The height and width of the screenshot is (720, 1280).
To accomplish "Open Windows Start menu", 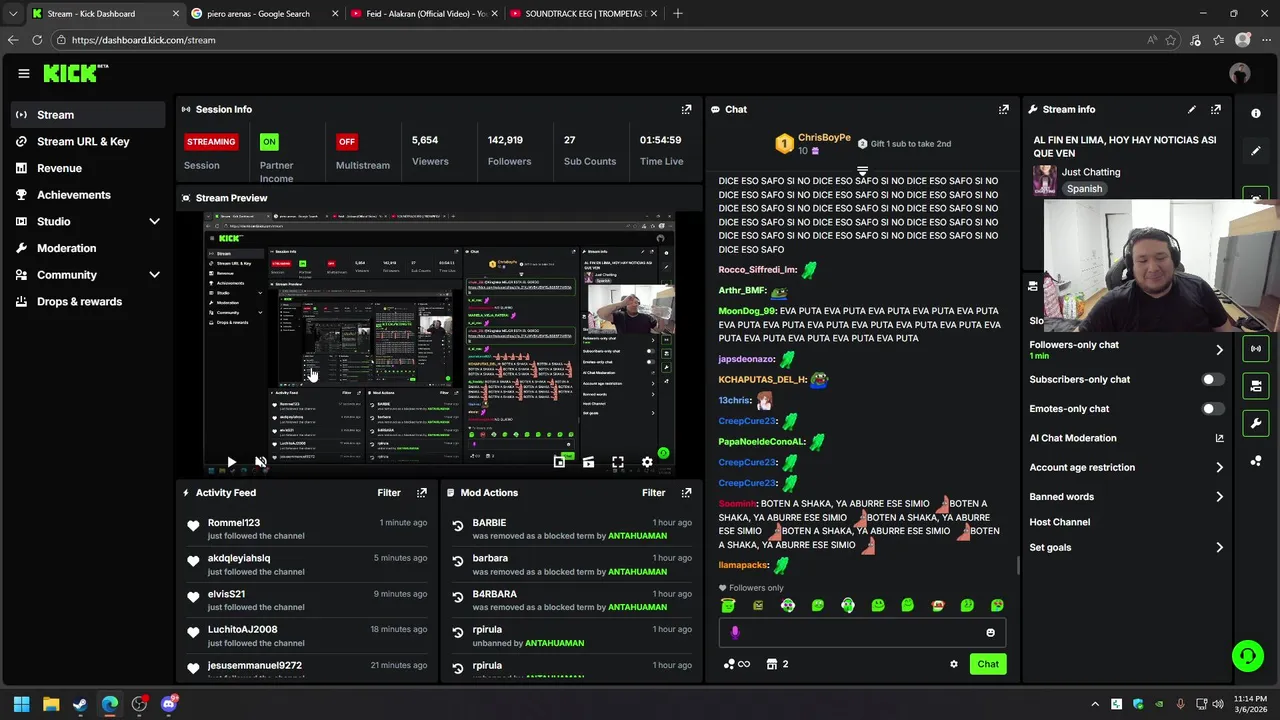I will [21, 704].
